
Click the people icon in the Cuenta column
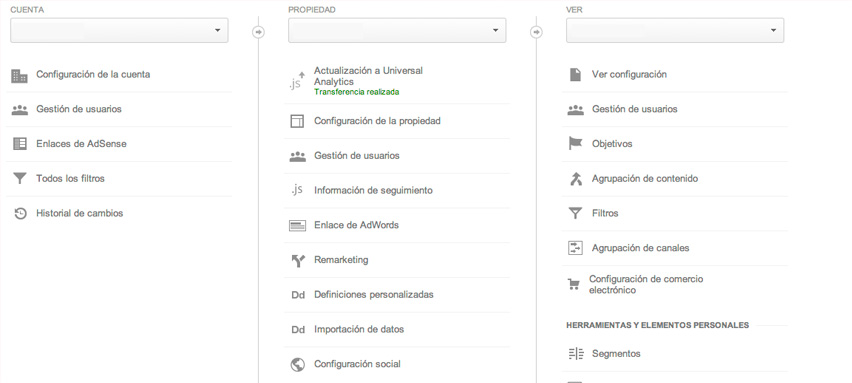pyautogui.click(x=20, y=110)
